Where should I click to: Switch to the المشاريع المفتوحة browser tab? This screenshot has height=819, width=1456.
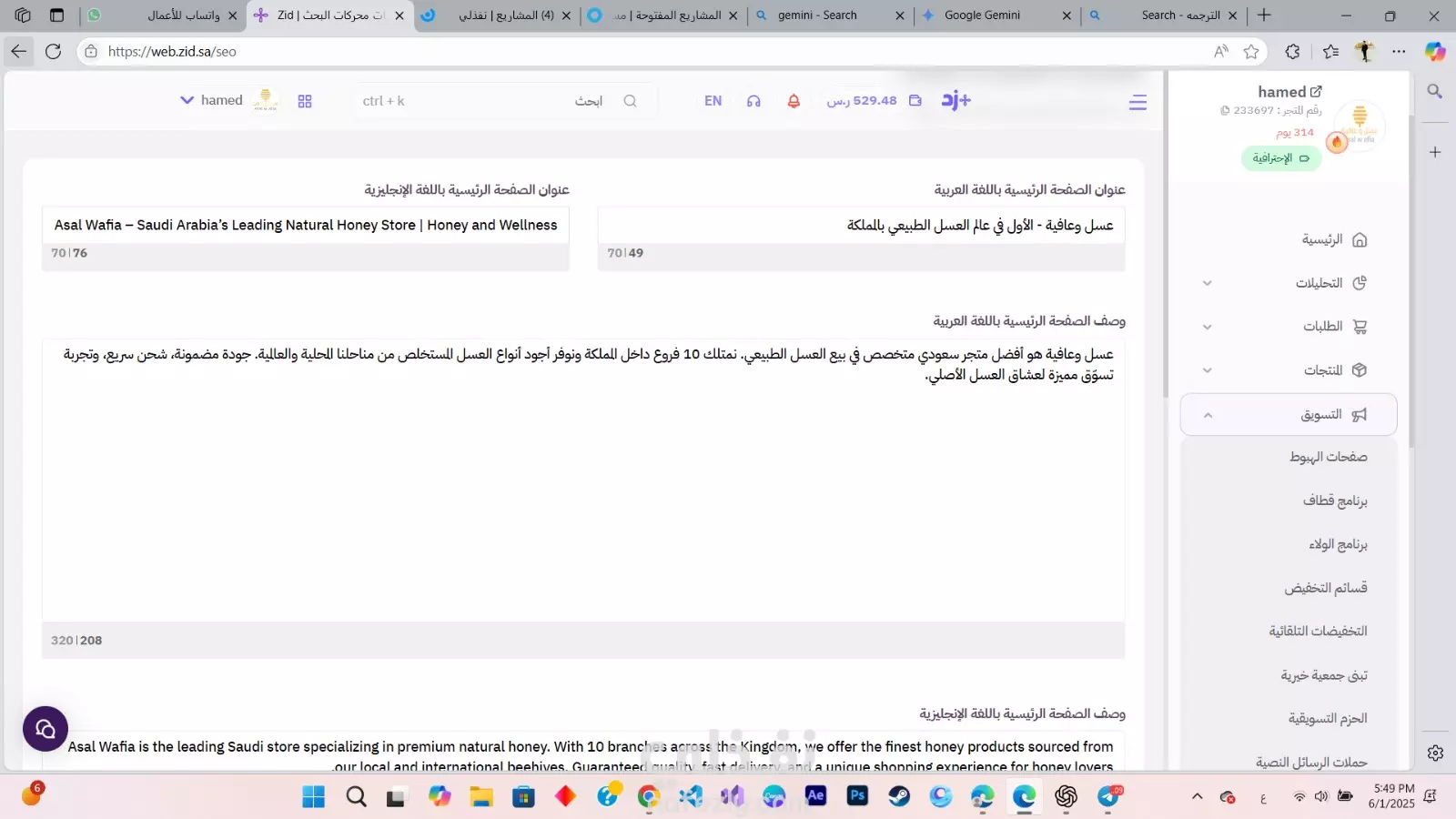click(663, 15)
